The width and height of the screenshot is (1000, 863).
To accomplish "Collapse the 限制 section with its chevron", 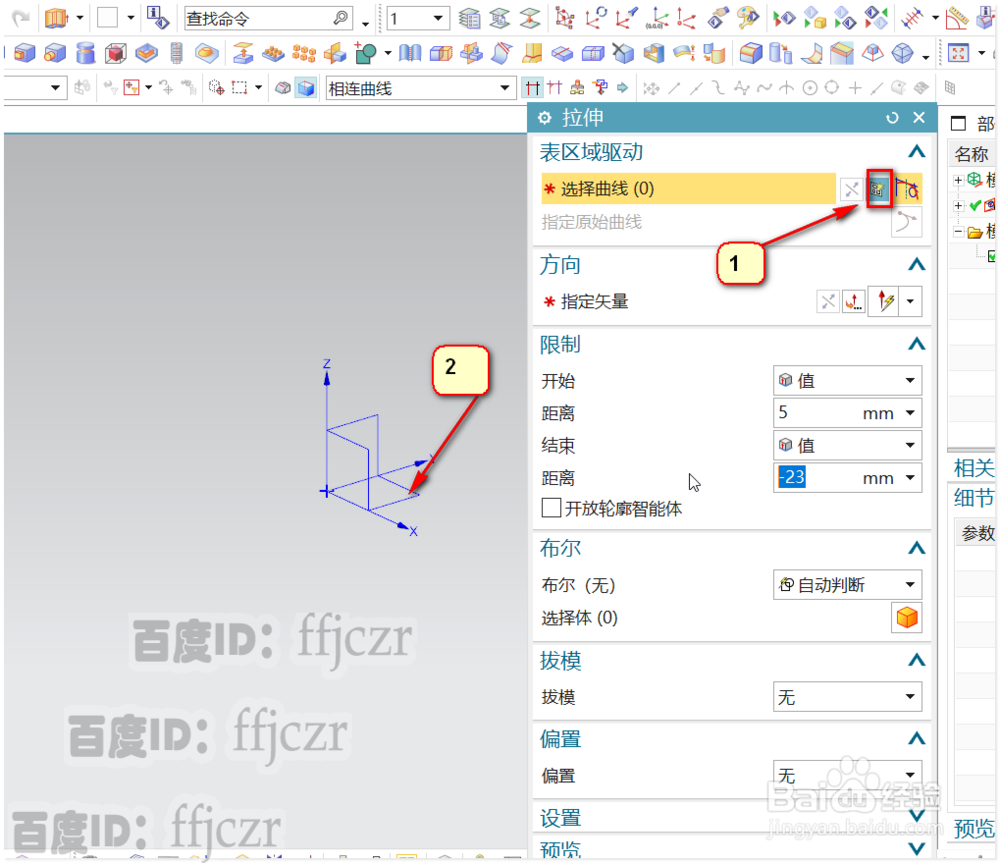I will [x=916, y=344].
